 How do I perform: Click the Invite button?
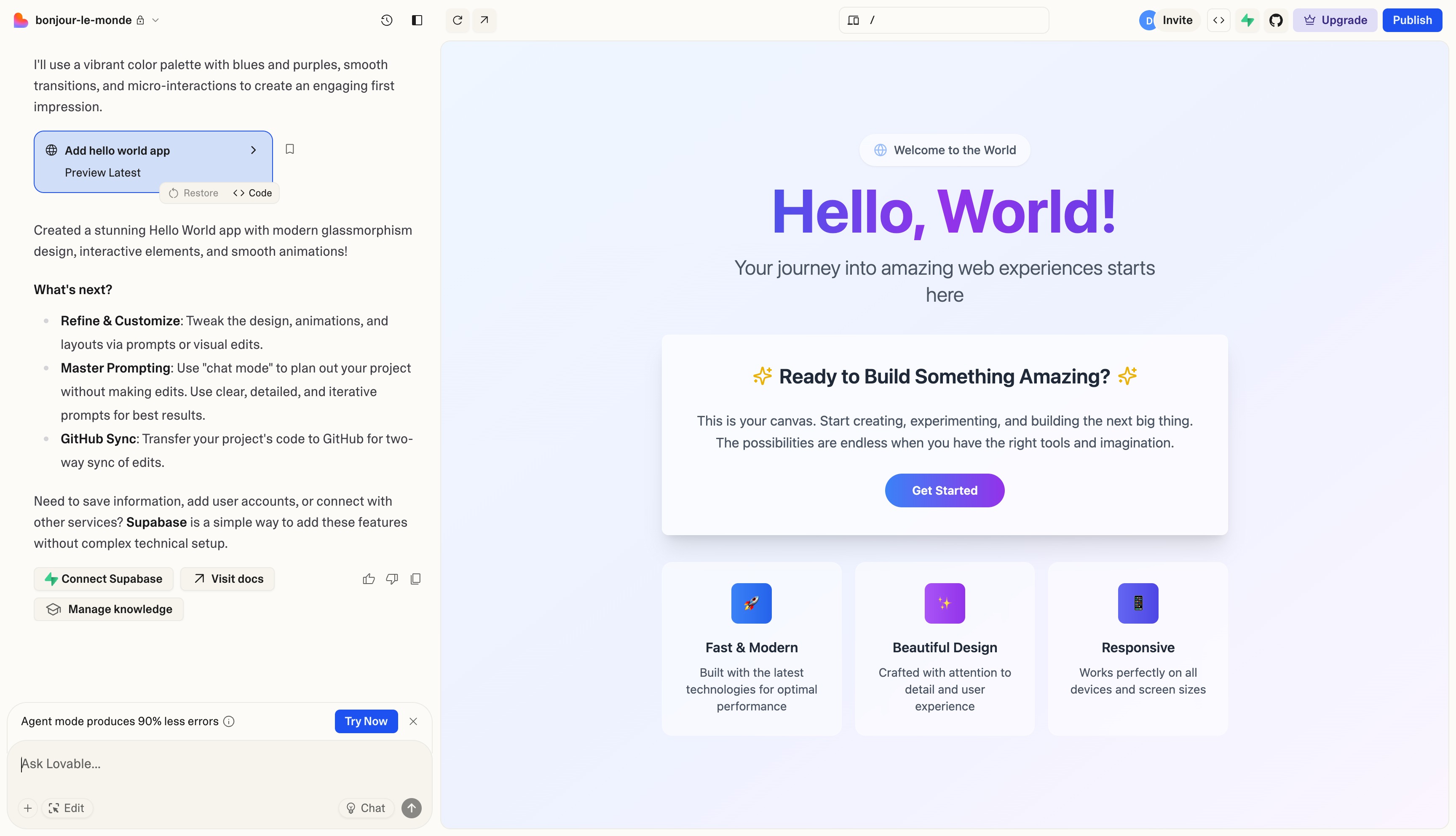tap(1177, 20)
